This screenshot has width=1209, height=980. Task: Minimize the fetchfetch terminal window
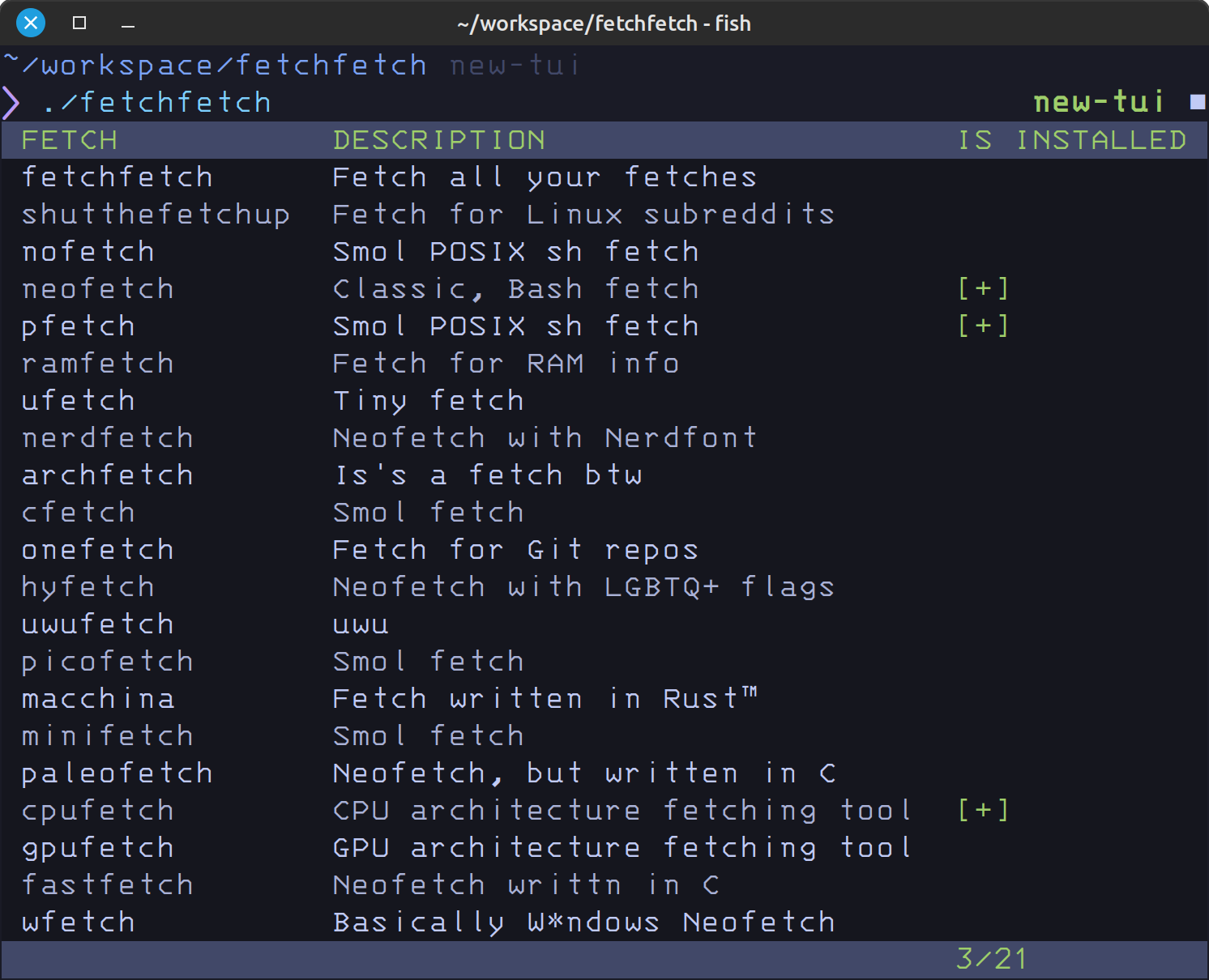(128, 27)
